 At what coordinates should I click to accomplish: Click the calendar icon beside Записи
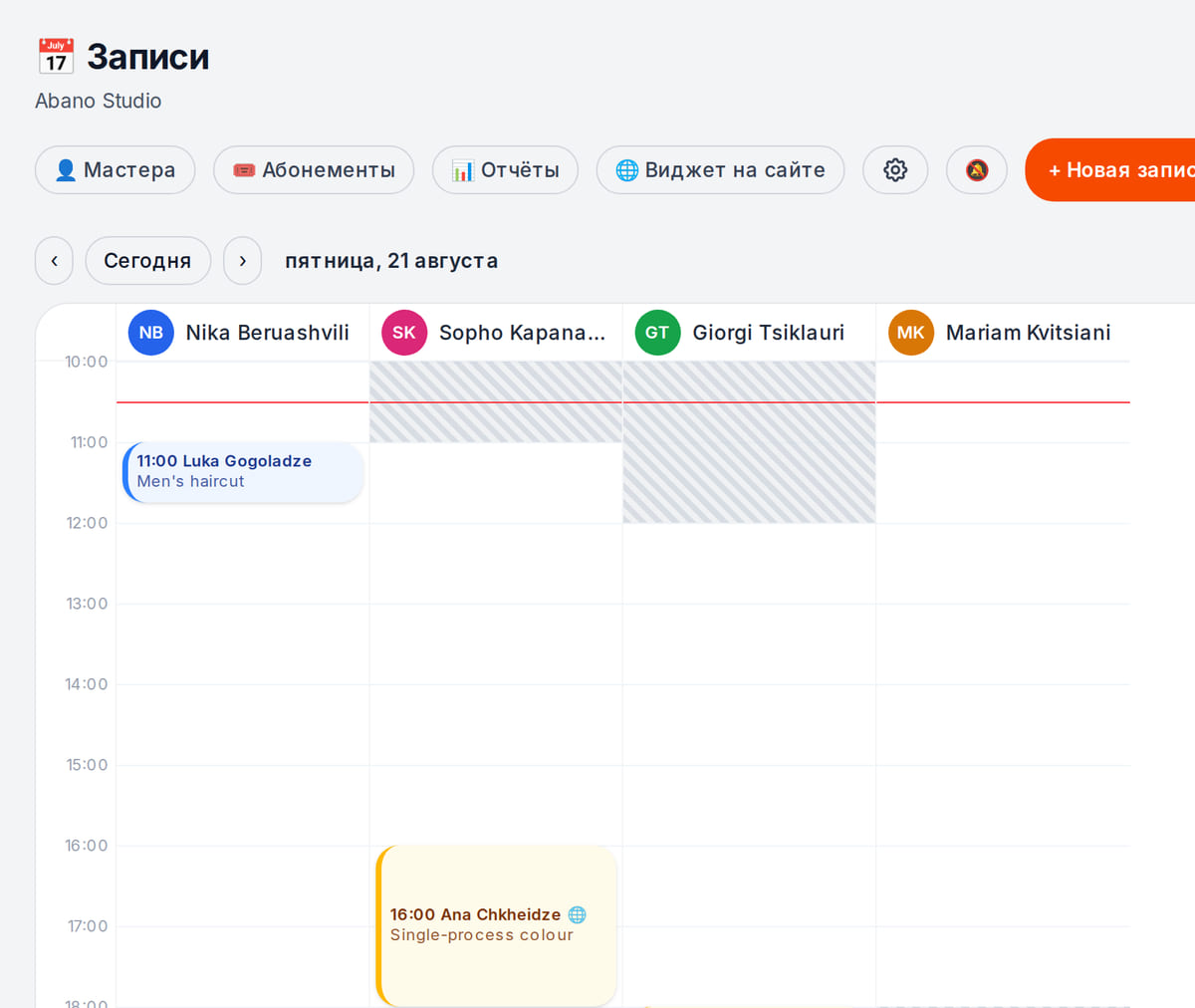(56, 57)
